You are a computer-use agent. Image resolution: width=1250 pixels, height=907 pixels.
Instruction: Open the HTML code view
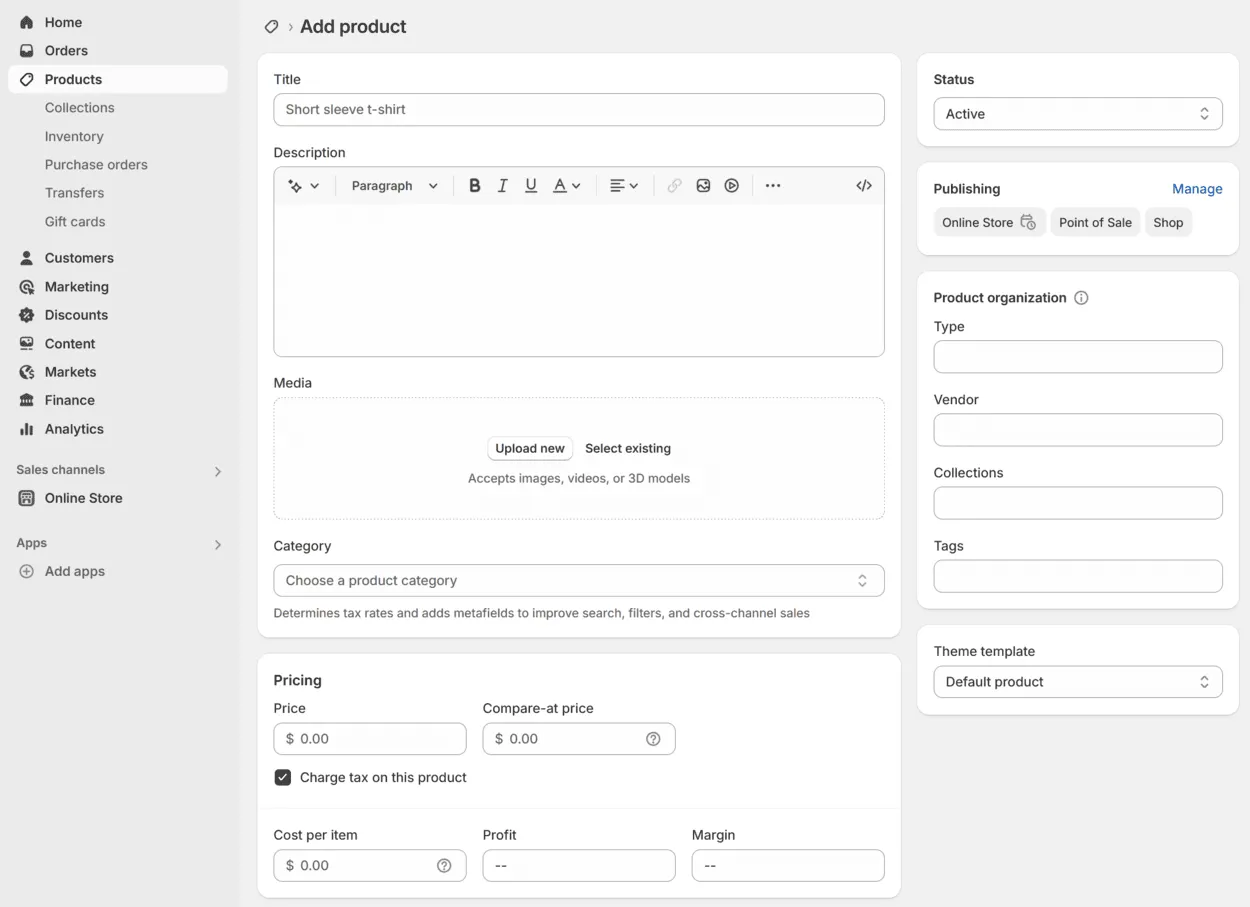pos(864,186)
